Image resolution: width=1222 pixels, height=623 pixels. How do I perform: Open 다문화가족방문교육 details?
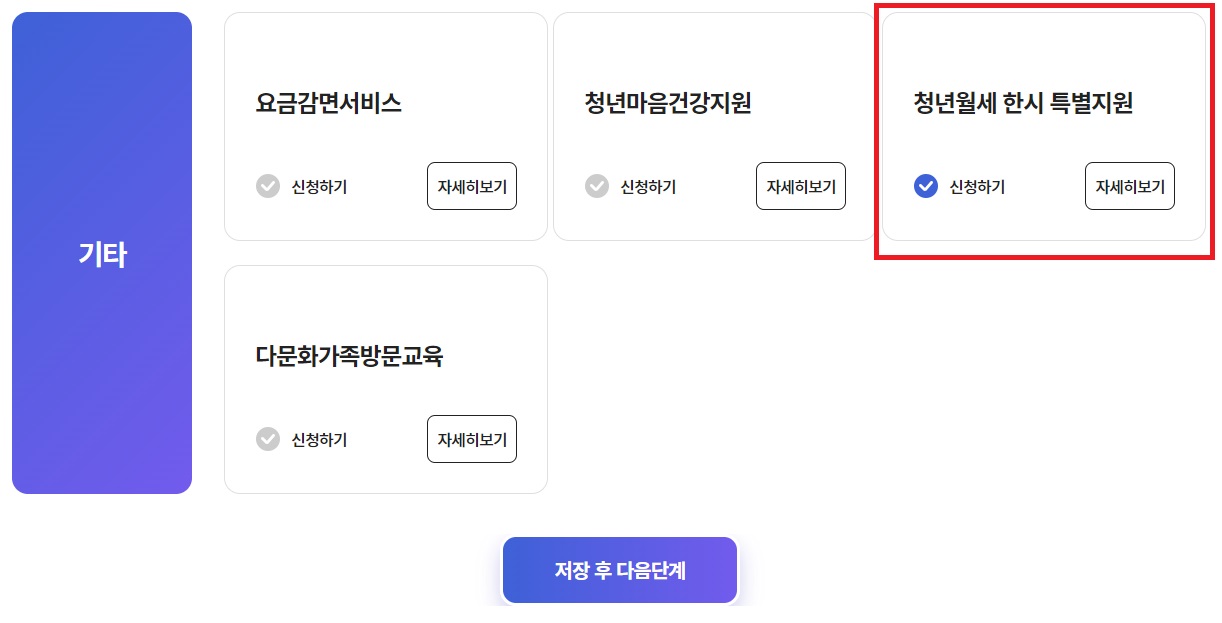click(x=471, y=439)
